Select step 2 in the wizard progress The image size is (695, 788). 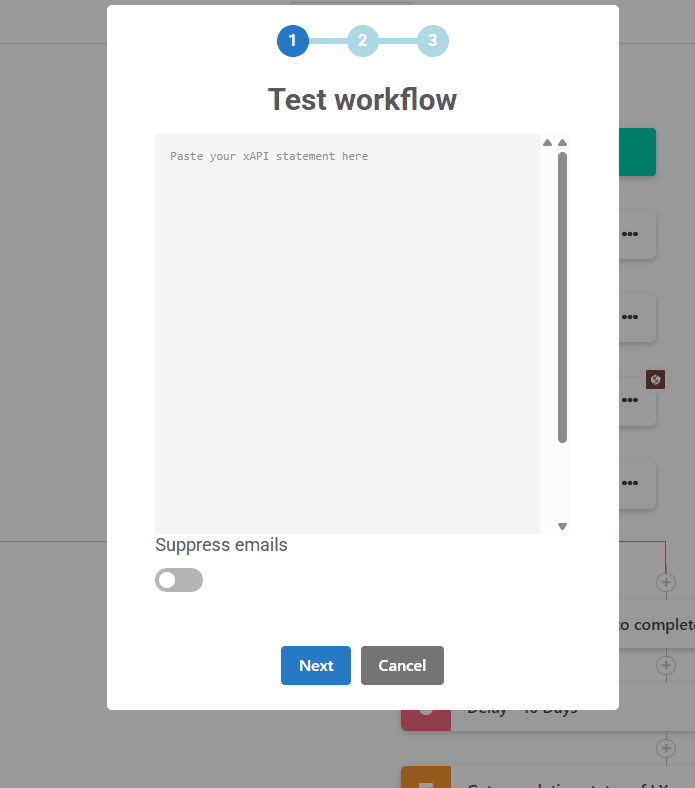click(x=362, y=41)
